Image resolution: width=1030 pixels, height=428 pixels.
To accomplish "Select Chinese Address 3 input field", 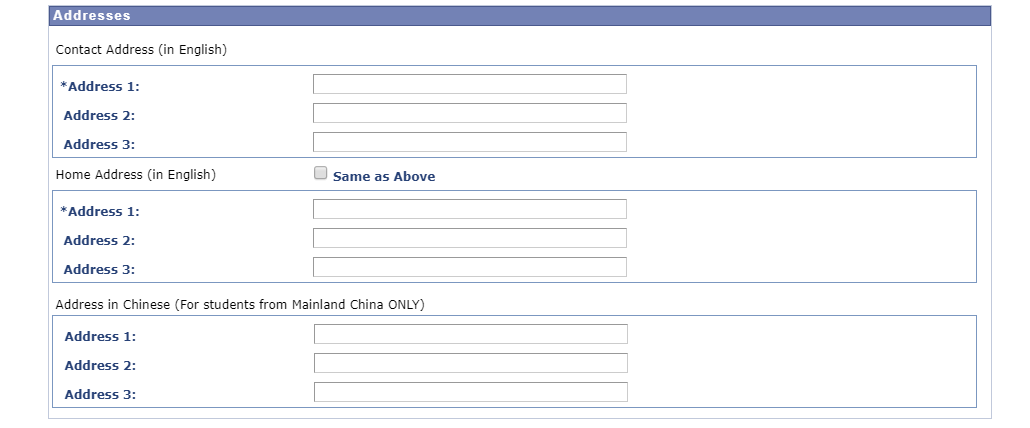I will (x=470, y=392).
